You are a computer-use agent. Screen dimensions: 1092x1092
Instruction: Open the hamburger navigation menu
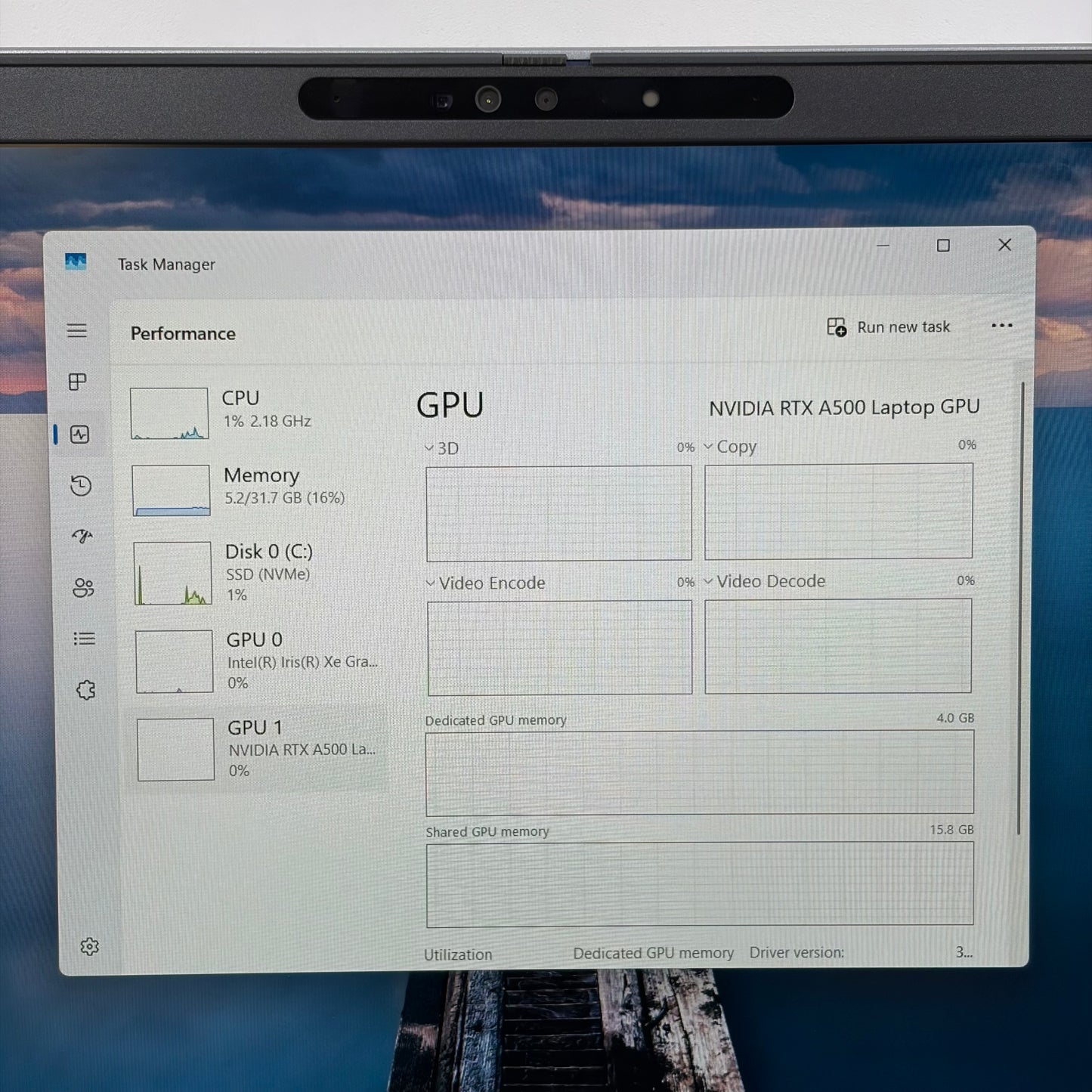click(76, 331)
